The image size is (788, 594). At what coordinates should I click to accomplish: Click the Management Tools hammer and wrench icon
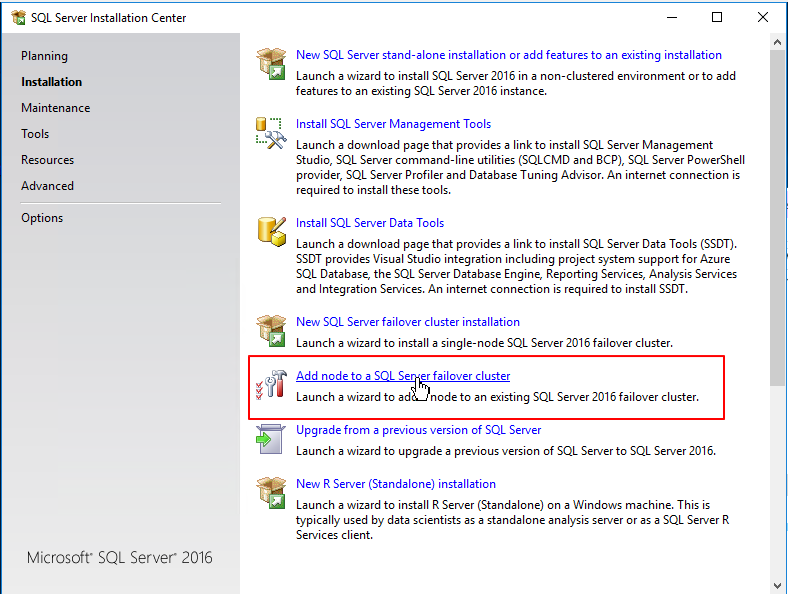click(271, 133)
